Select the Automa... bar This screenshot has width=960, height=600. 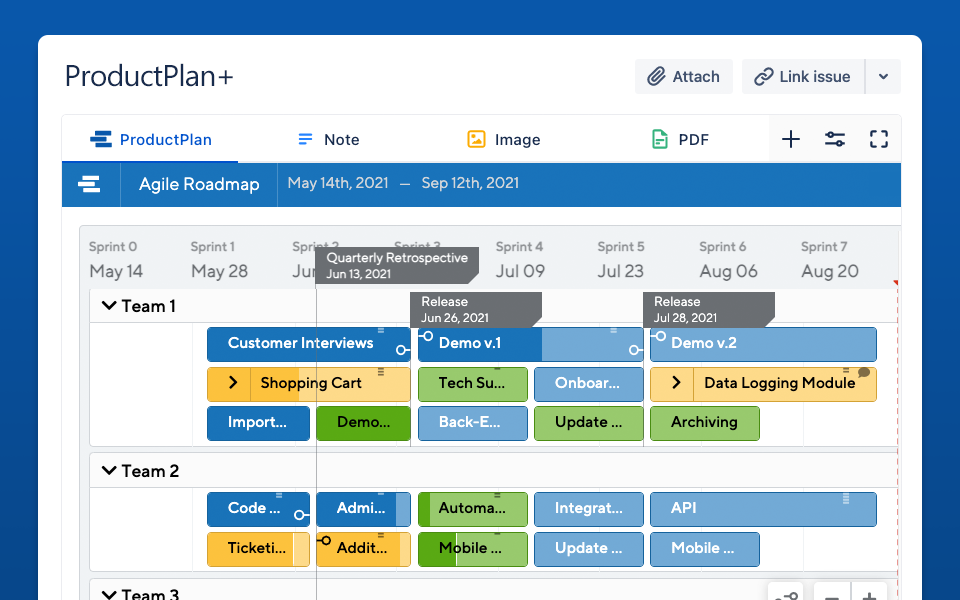point(473,509)
